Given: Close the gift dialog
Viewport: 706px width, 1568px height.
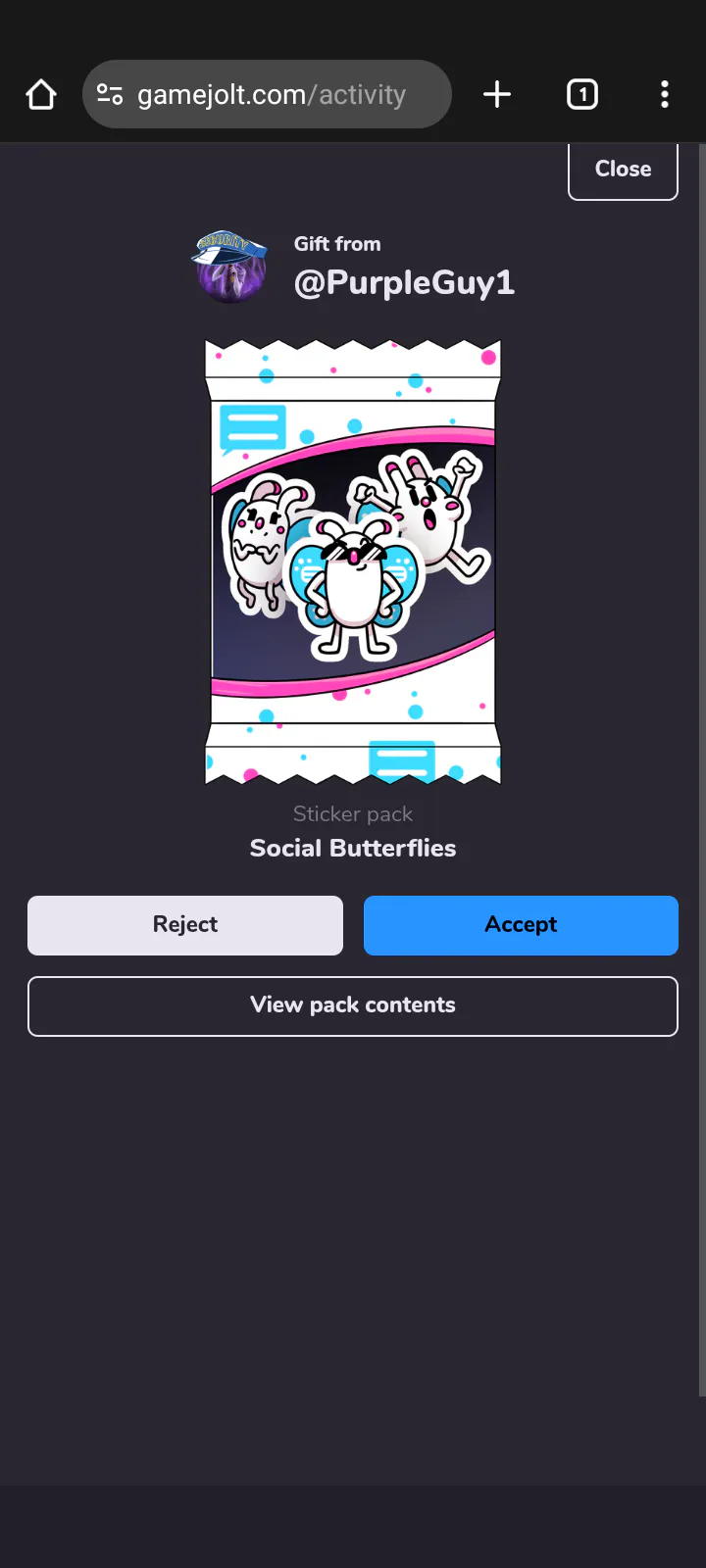Looking at the screenshot, I should (623, 170).
